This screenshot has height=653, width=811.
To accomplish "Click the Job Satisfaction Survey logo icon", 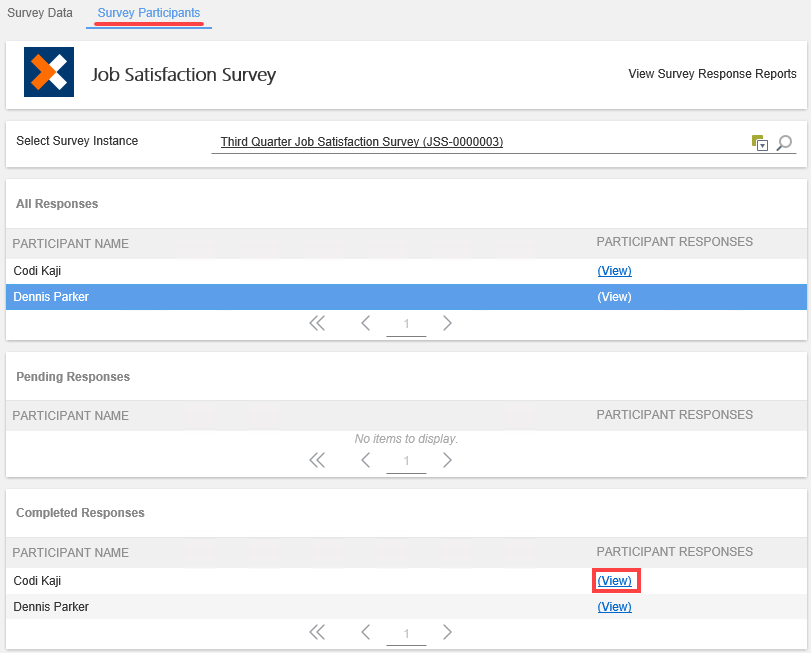I will click(x=49, y=73).
